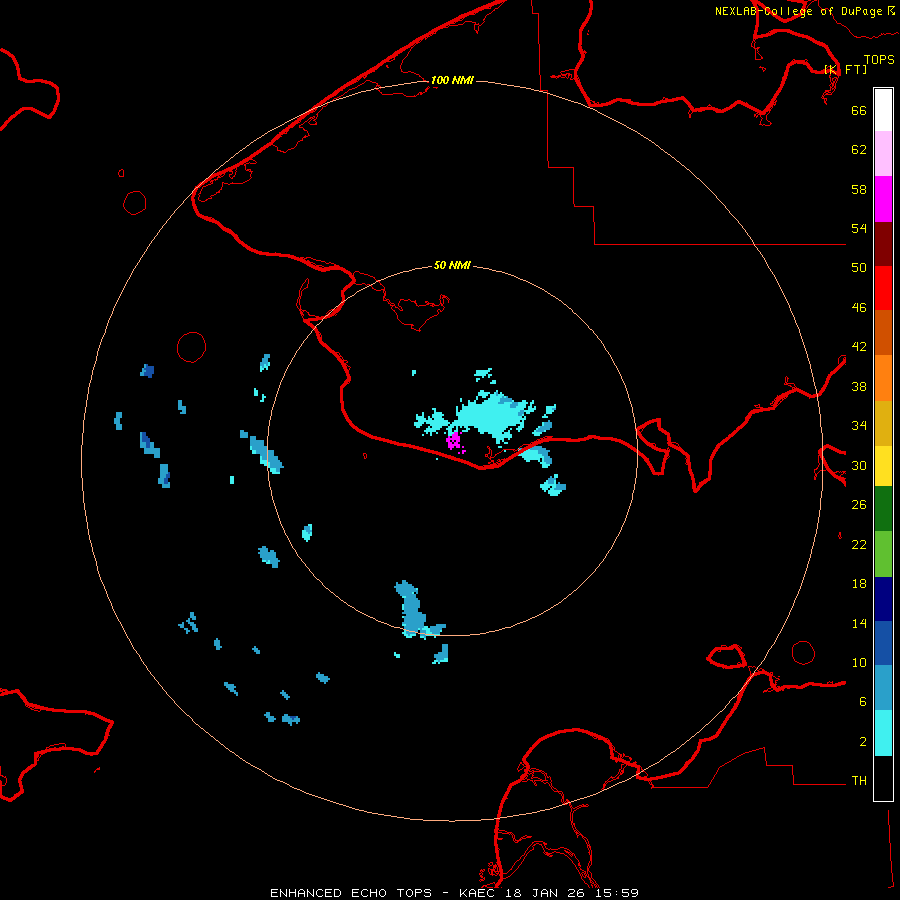Click the 10 value on the scale
The height and width of the screenshot is (900, 900).
(x=859, y=662)
